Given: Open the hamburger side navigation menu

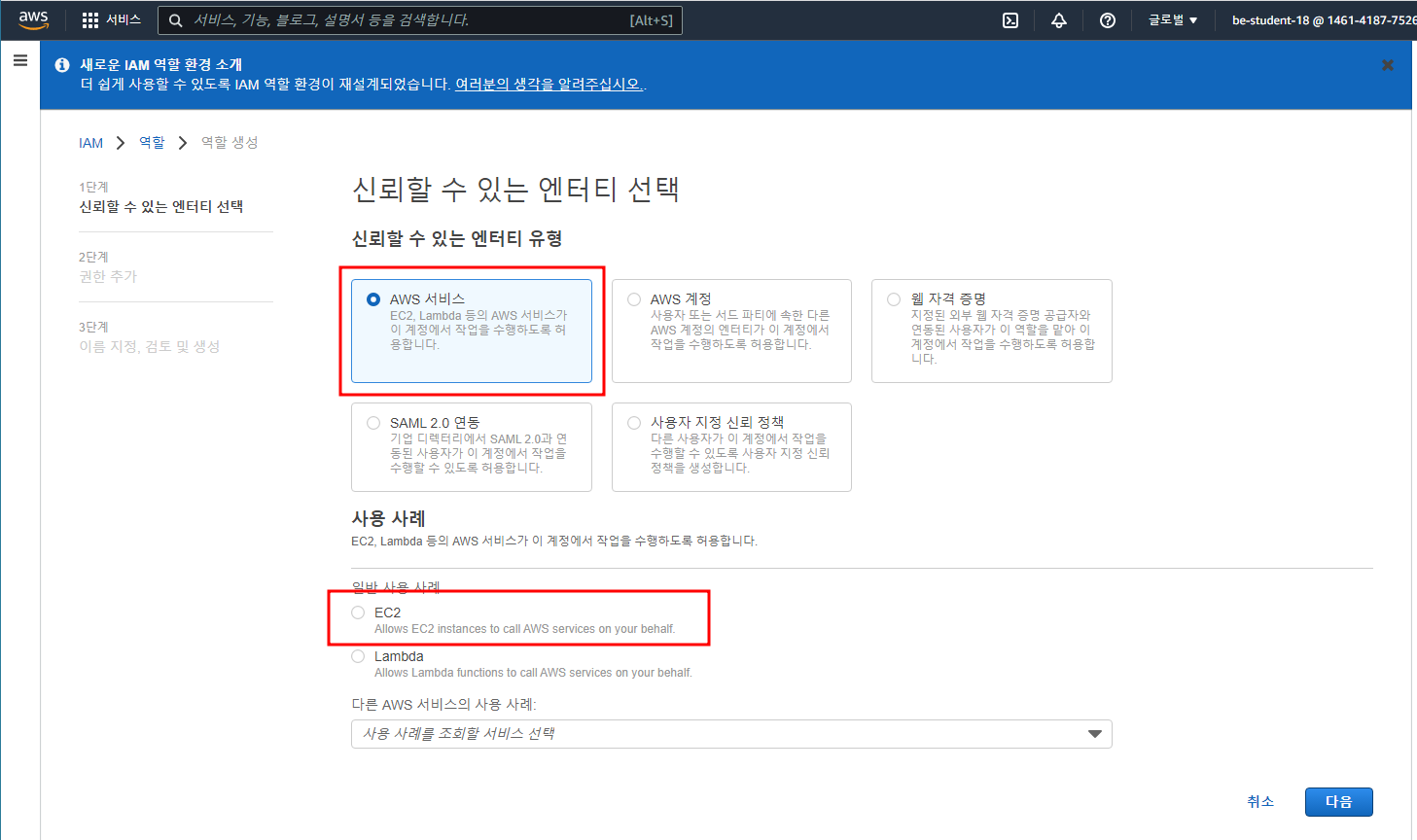Looking at the screenshot, I should tap(19, 60).
